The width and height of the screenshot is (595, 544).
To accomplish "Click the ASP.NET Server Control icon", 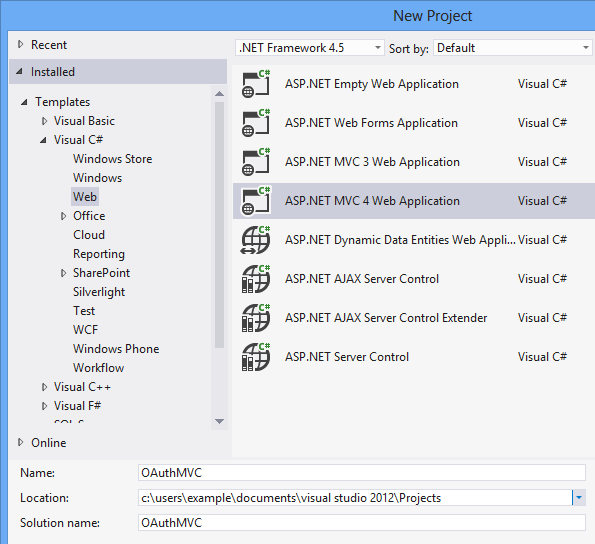I will tap(256, 357).
